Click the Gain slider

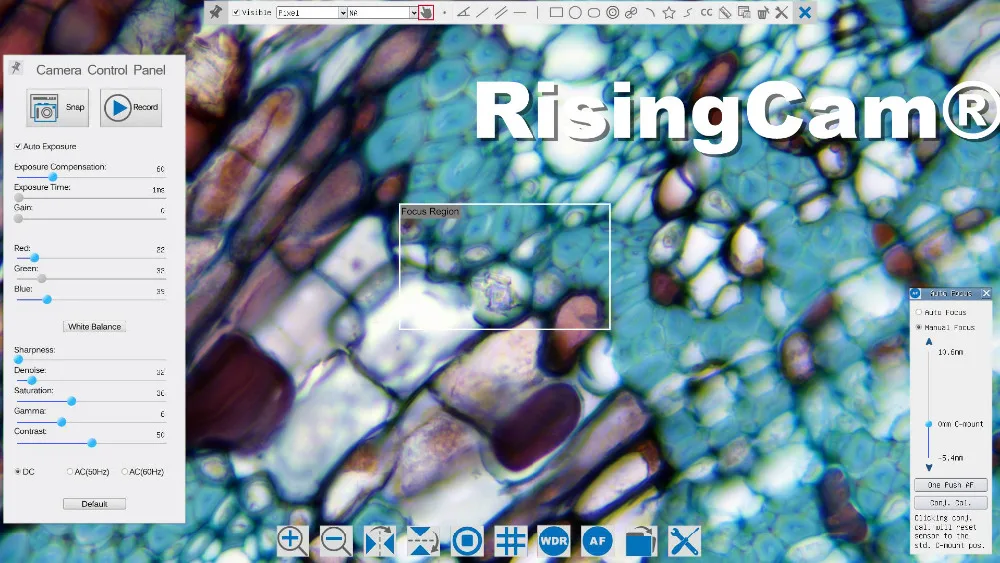click(90, 218)
